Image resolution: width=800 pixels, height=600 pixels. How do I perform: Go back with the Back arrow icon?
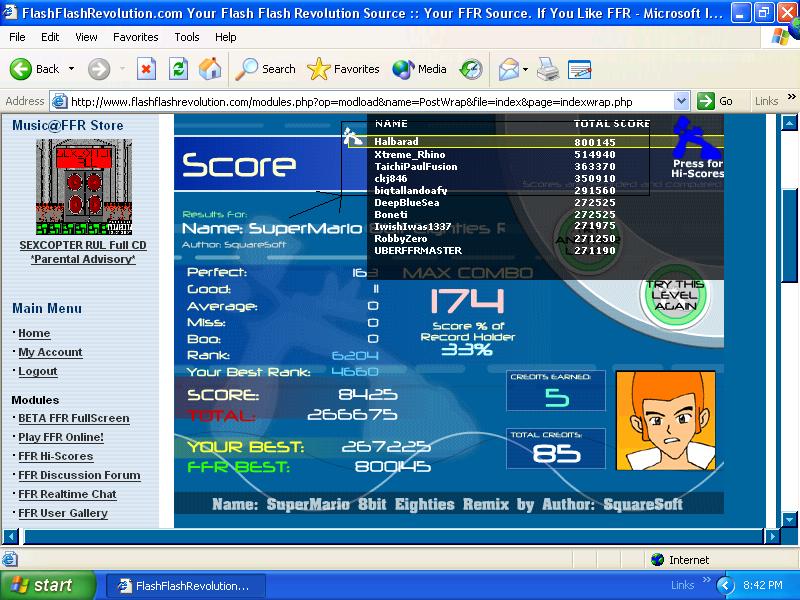click(21, 69)
